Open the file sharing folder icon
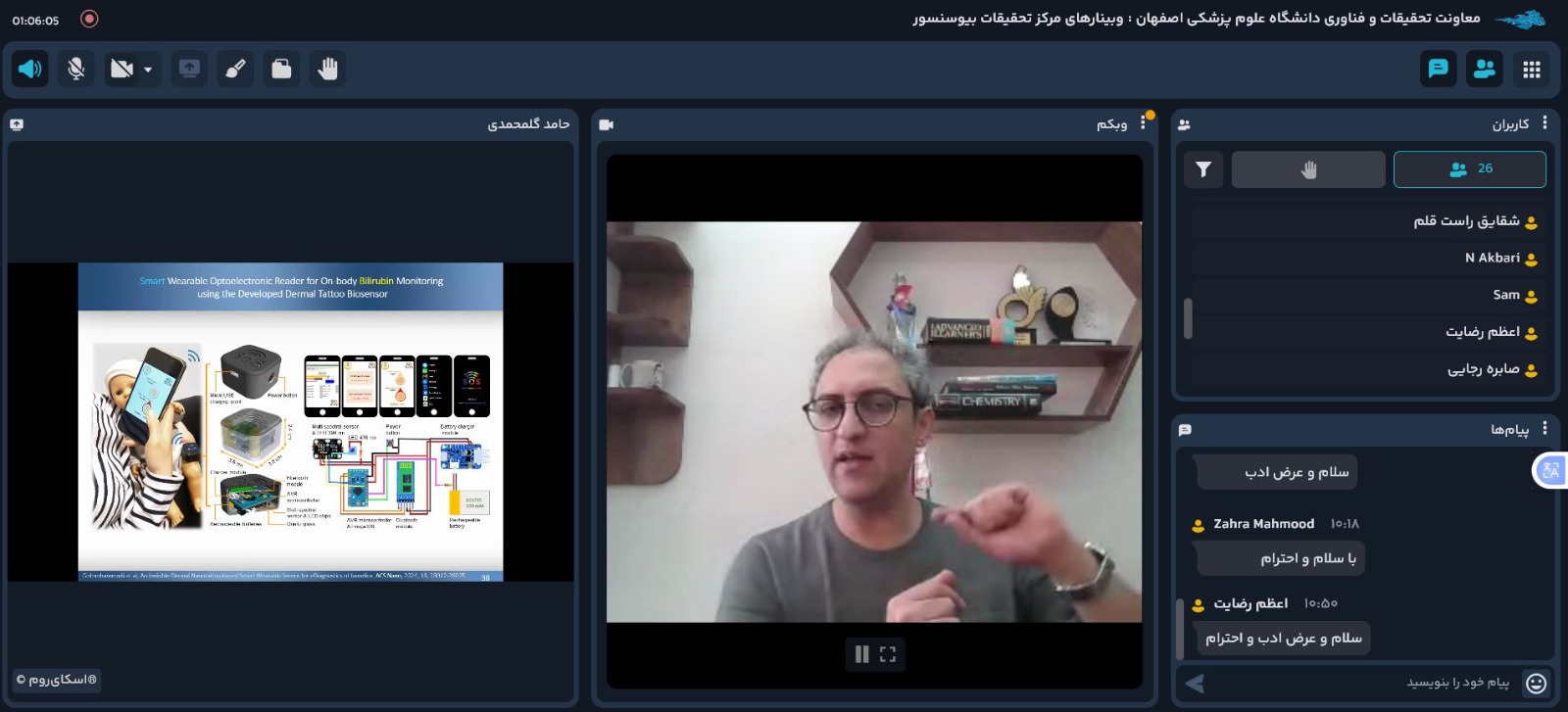Image resolution: width=1568 pixels, height=712 pixels. coord(281,69)
